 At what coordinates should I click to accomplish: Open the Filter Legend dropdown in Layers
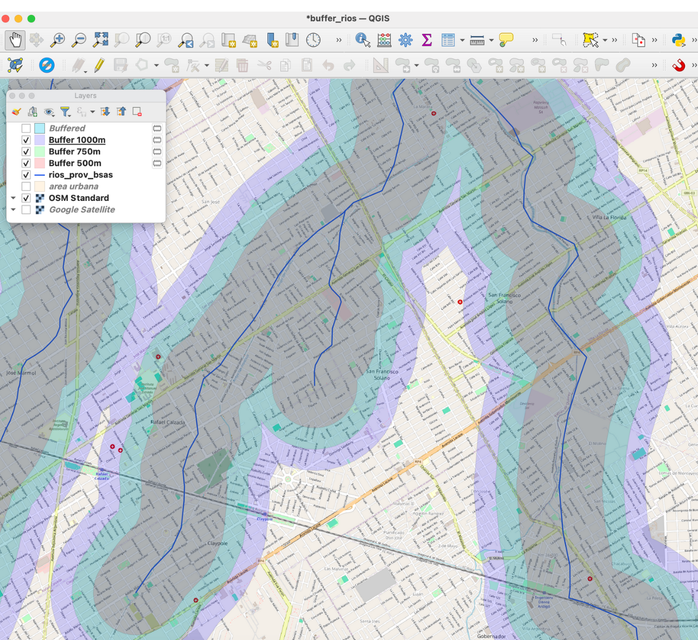(66, 112)
